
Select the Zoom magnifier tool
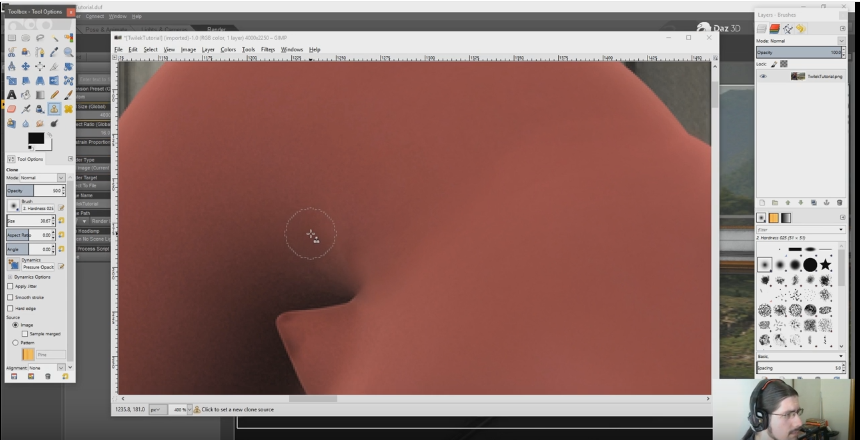tap(69, 52)
